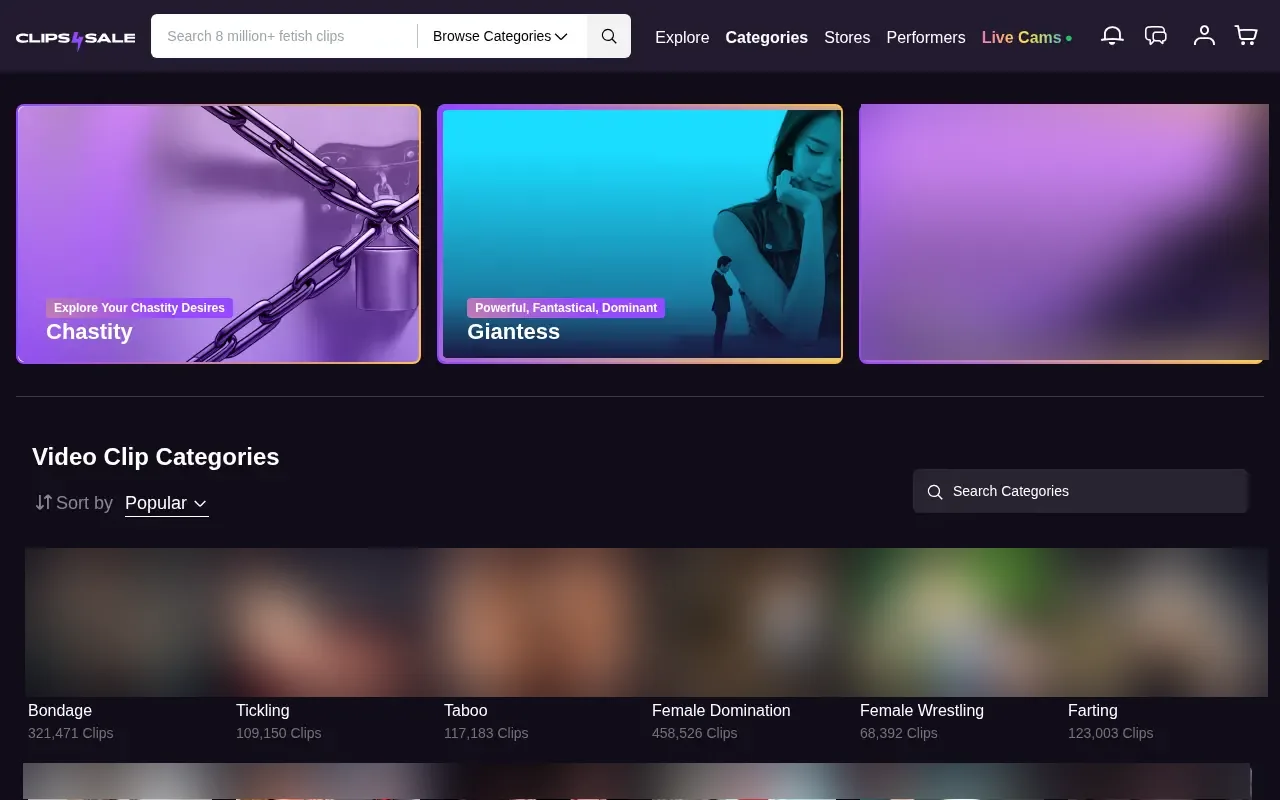Open the Clips4Sale logo home link

tap(76, 40)
